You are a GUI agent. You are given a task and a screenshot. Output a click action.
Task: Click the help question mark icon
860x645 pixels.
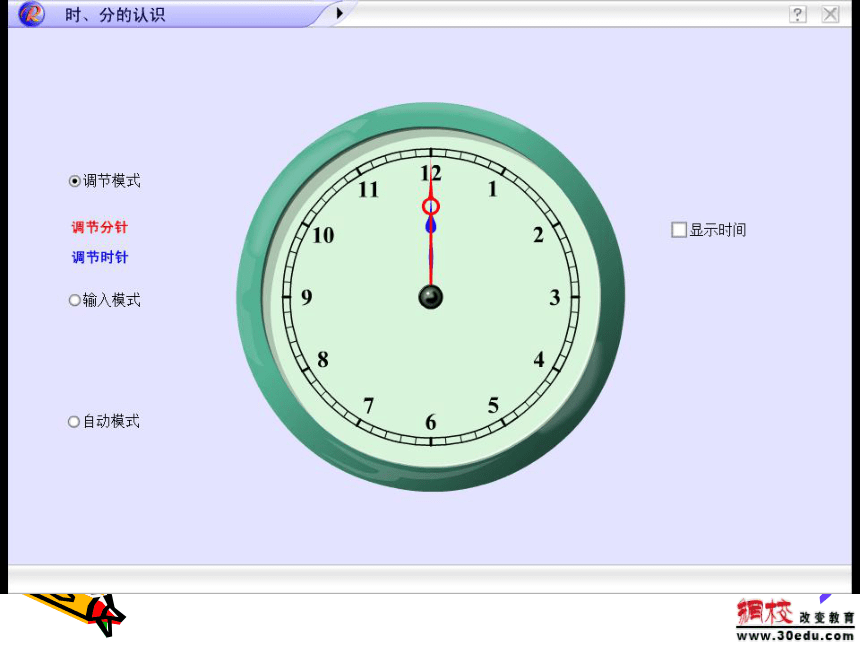(x=797, y=14)
